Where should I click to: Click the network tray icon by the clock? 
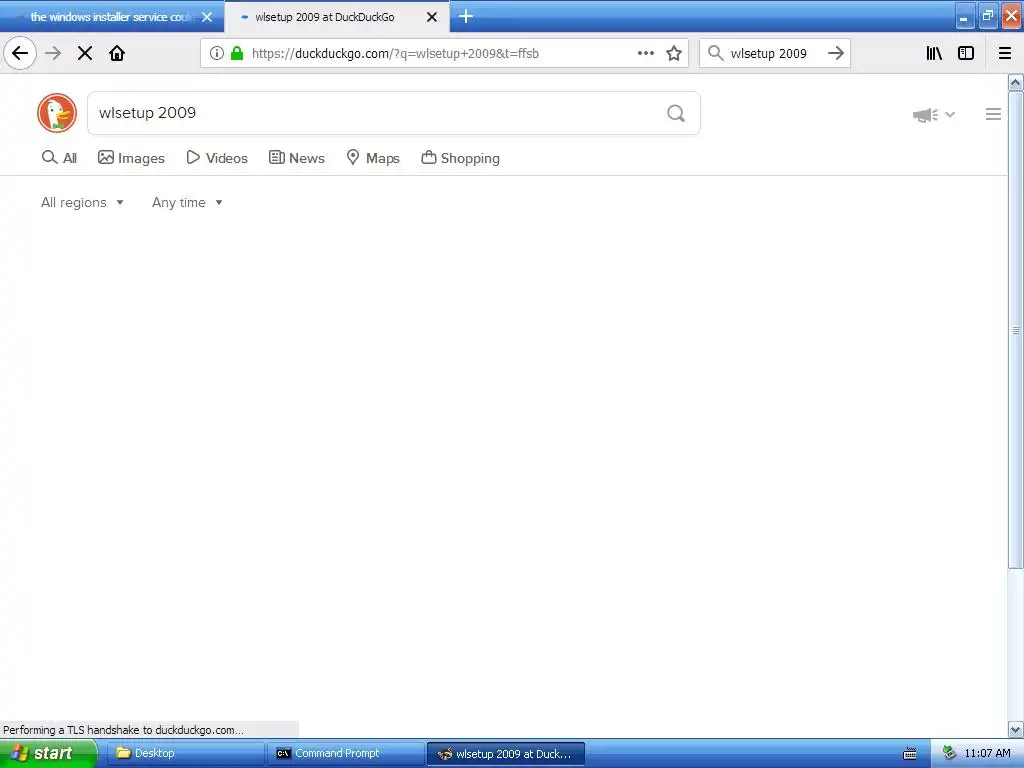click(950, 754)
